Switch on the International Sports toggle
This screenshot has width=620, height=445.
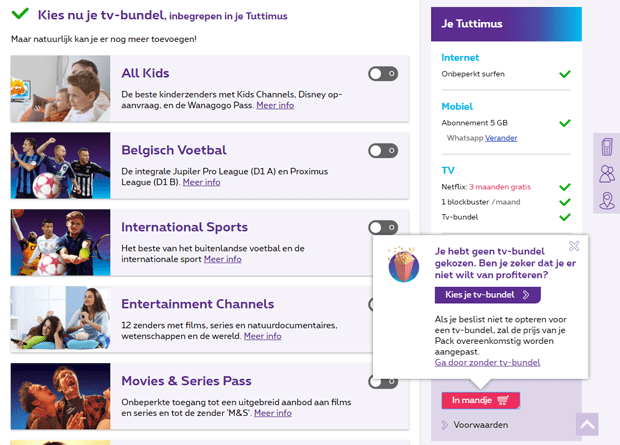click(x=382, y=227)
